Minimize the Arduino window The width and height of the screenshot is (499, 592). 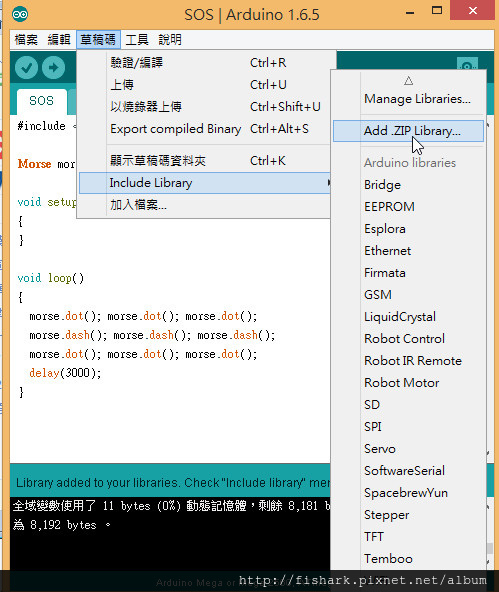tap(410, 12)
